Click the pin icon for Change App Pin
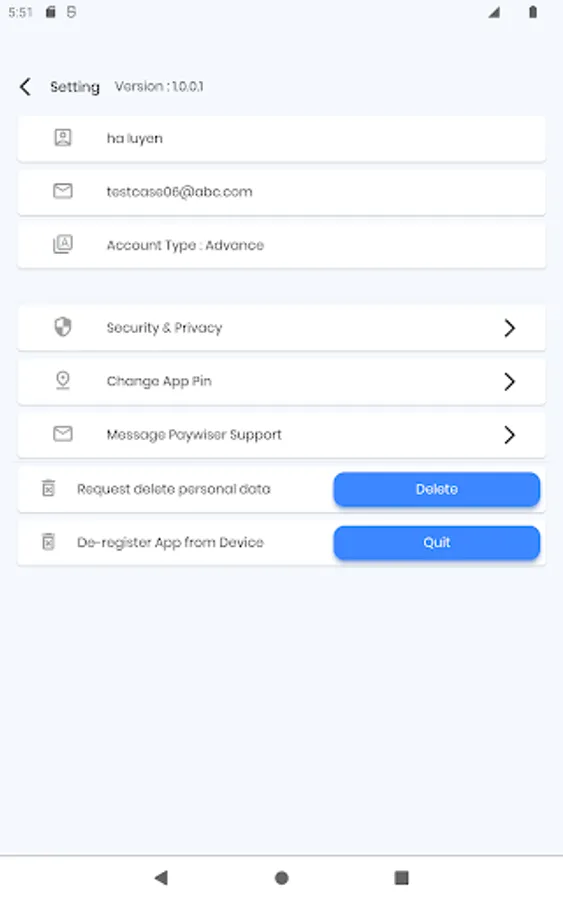The width and height of the screenshot is (563, 900). 63,380
